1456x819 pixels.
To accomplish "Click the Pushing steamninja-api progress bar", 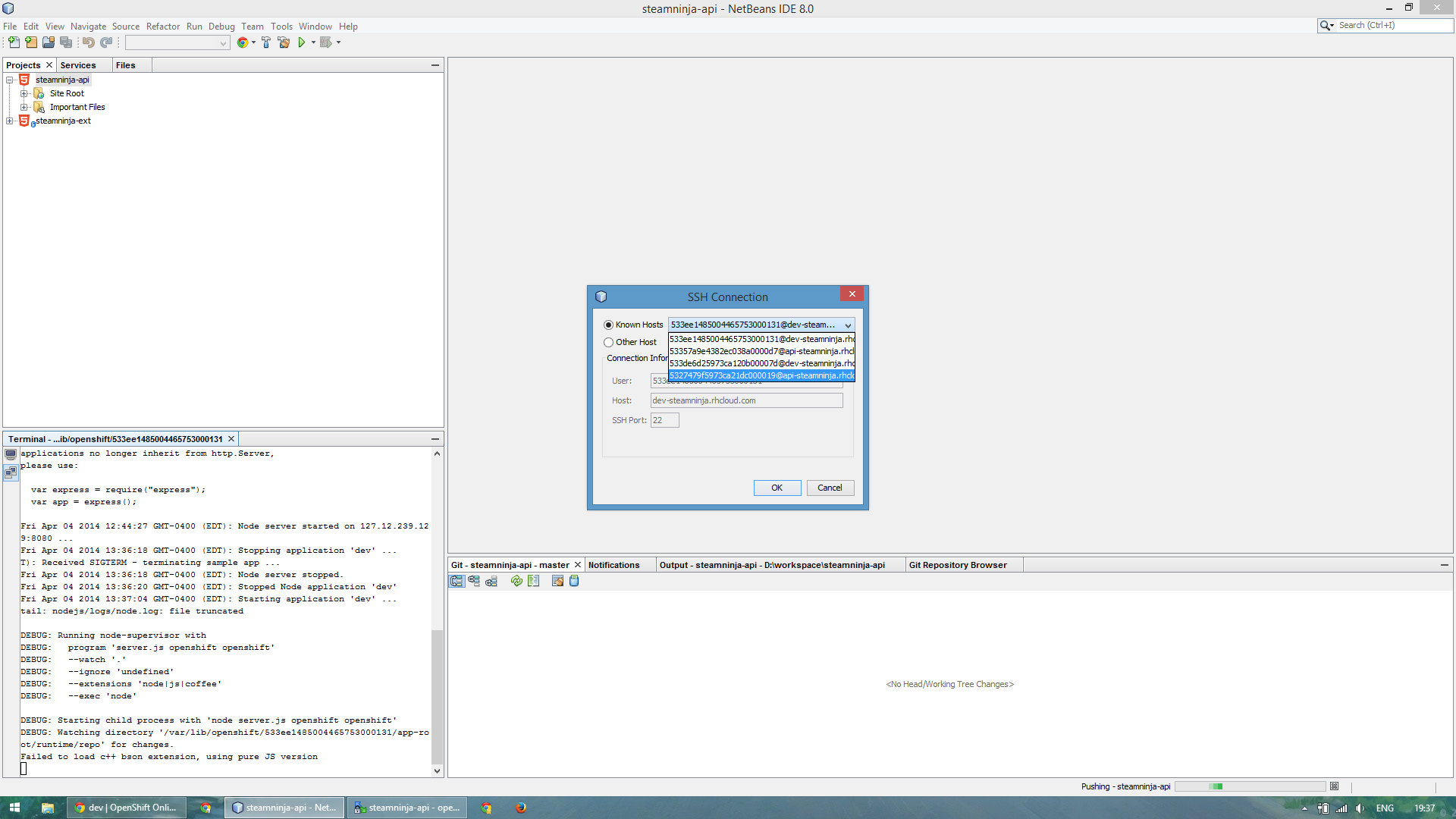I will 1250,786.
